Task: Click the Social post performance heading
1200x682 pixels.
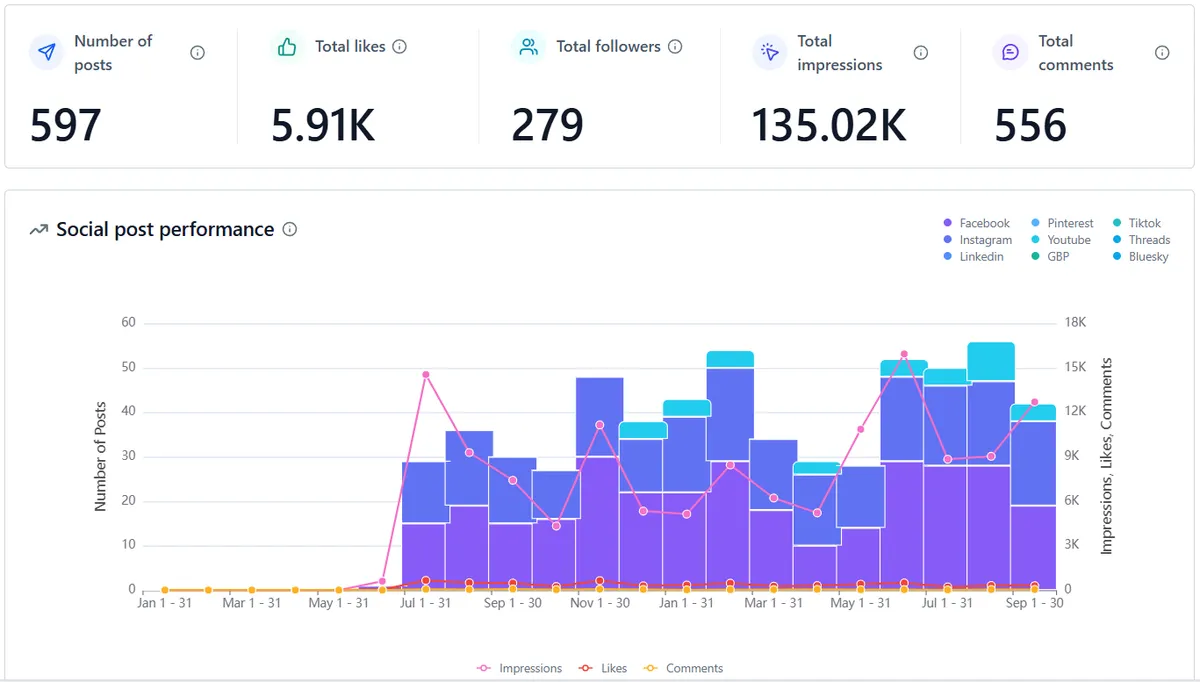Action: pos(165,229)
